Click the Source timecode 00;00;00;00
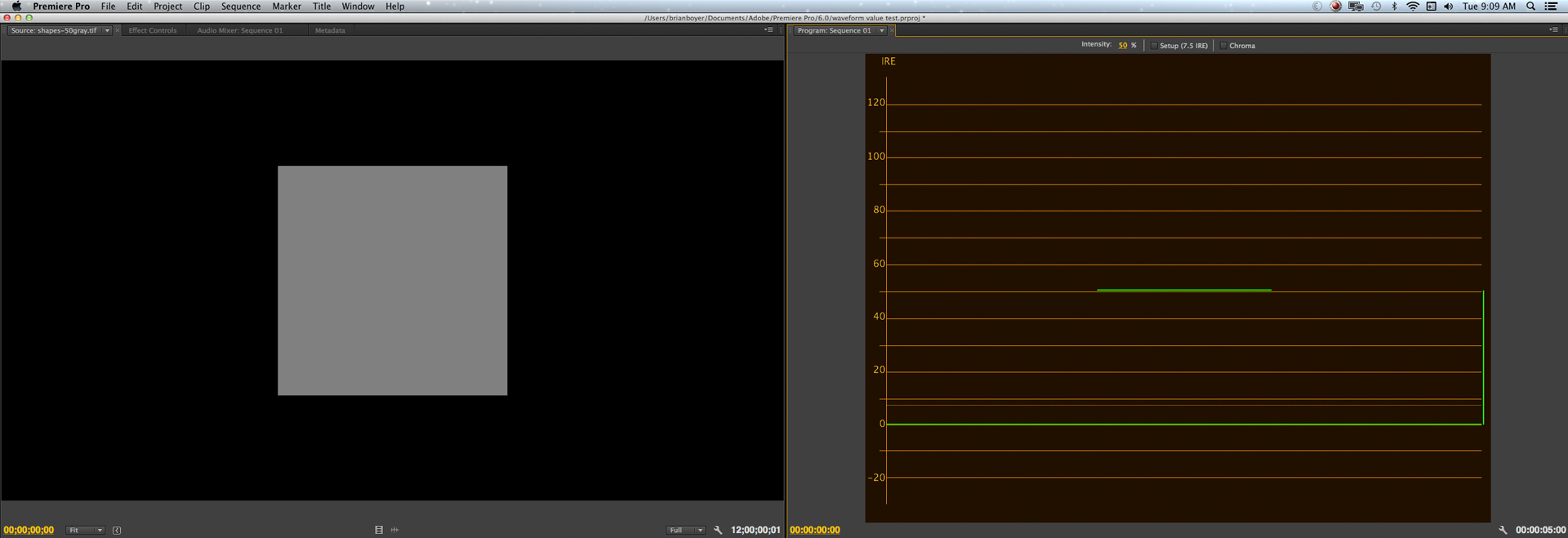The height and width of the screenshot is (538, 1568). point(29,531)
